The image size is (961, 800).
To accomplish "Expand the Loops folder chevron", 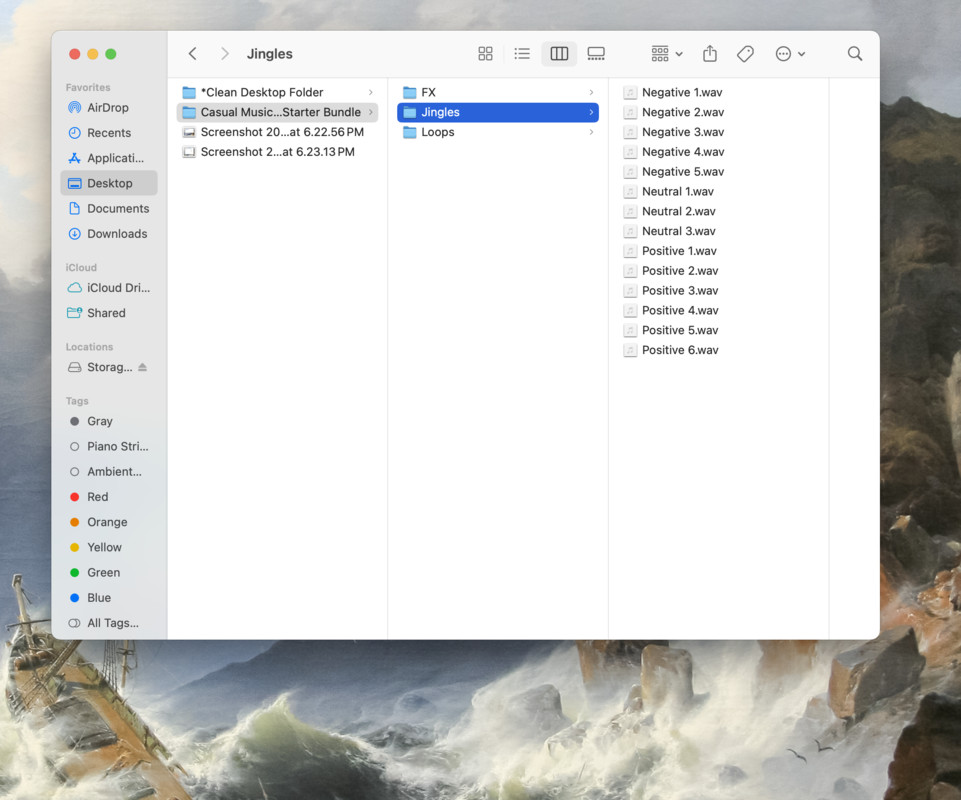I will pos(591,132).
